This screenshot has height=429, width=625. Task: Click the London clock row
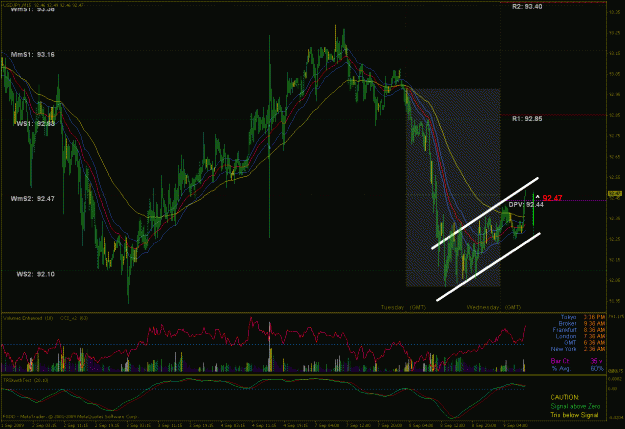click(x=580, y=336)
